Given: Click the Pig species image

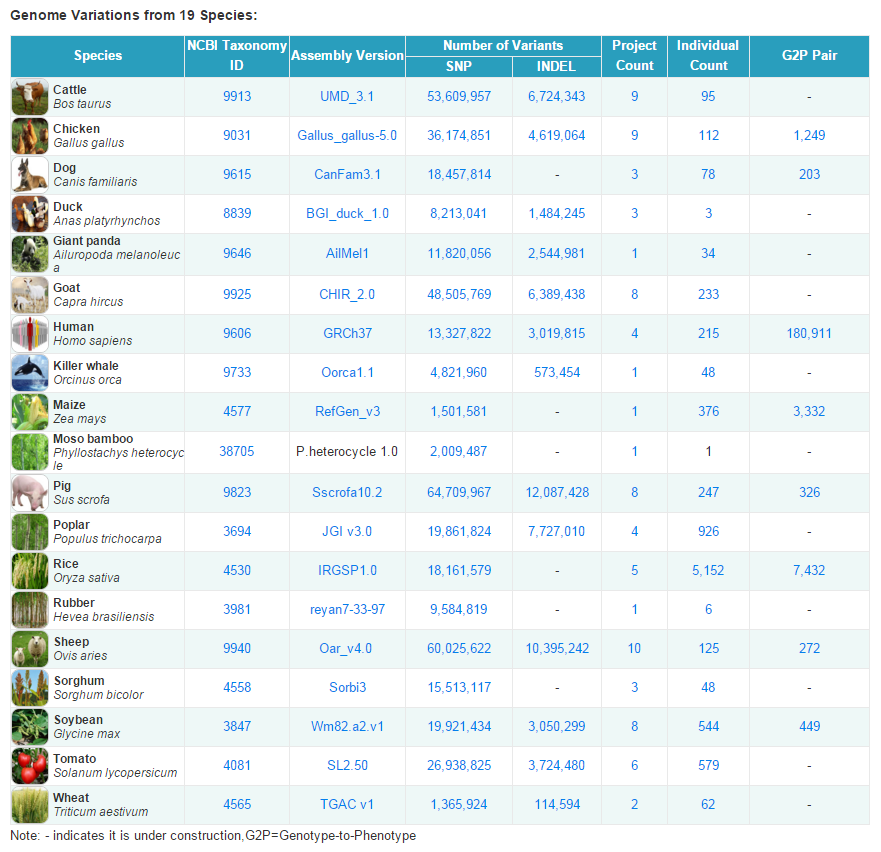Looking at the screenshot, I should [x=30, y=492].
